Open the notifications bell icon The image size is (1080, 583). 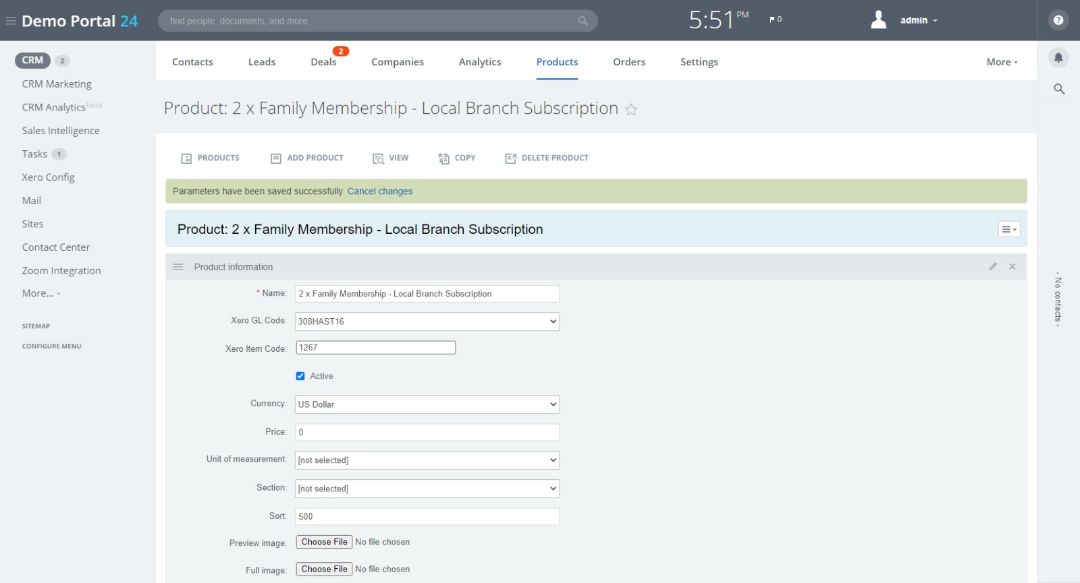(1058, 58)
